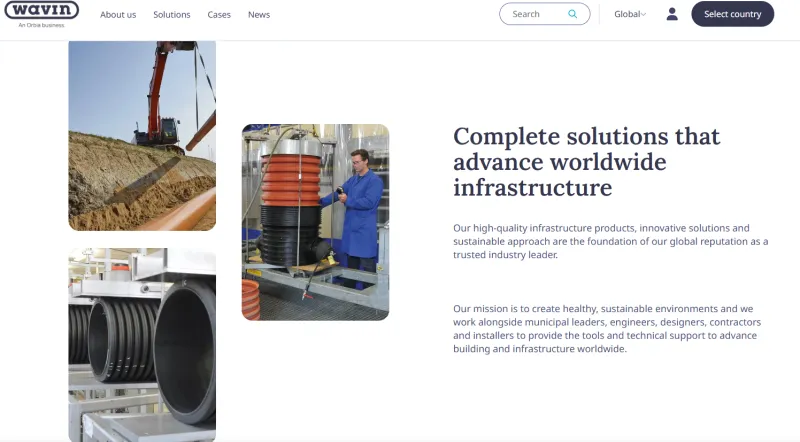Click the technician in blue coat photo
The width and height of the screenshot is (800, 442).
pyautogui.click(x=315, y=222)
